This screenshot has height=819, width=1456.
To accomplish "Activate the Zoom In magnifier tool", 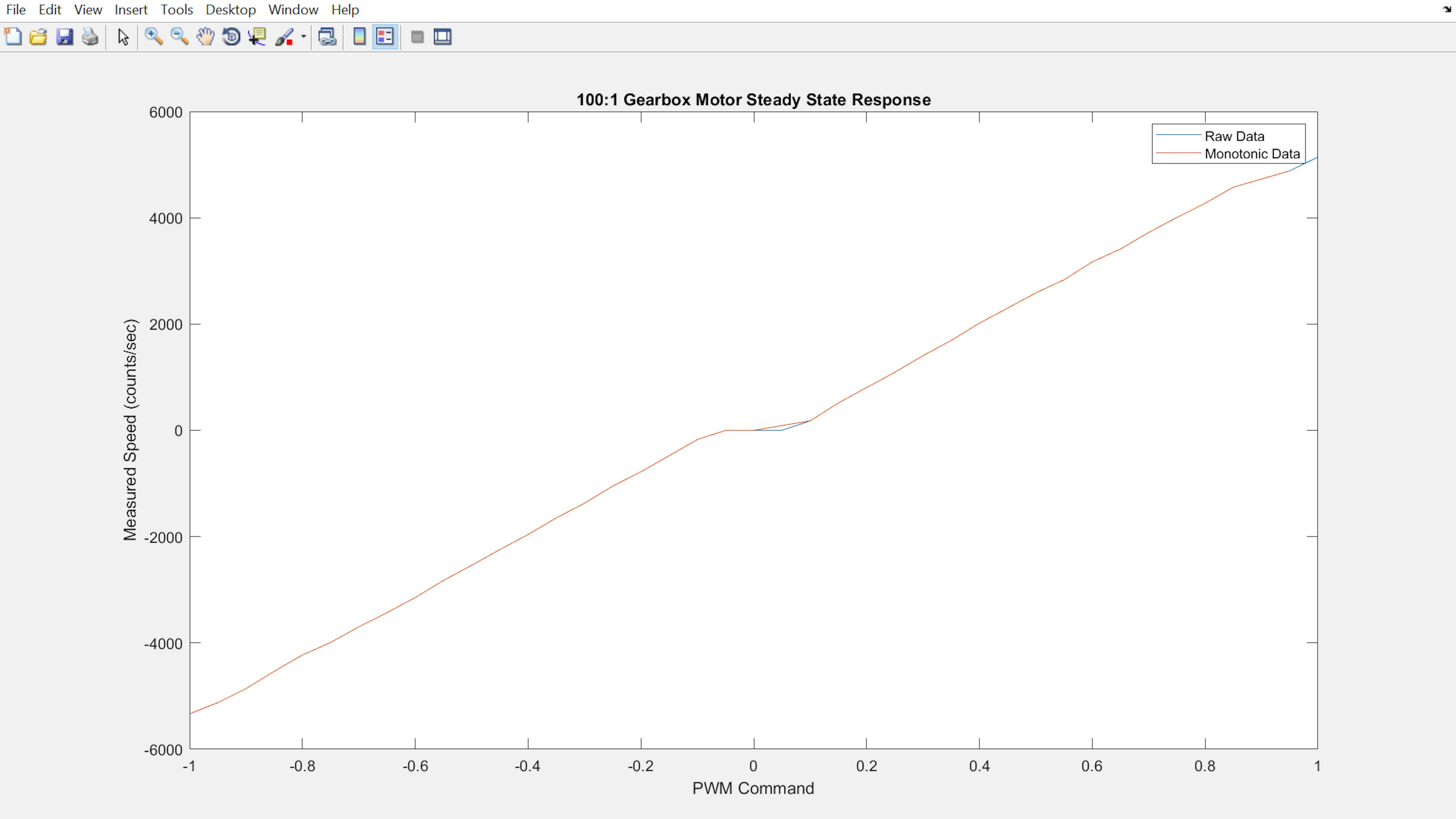I will point(154,37).
